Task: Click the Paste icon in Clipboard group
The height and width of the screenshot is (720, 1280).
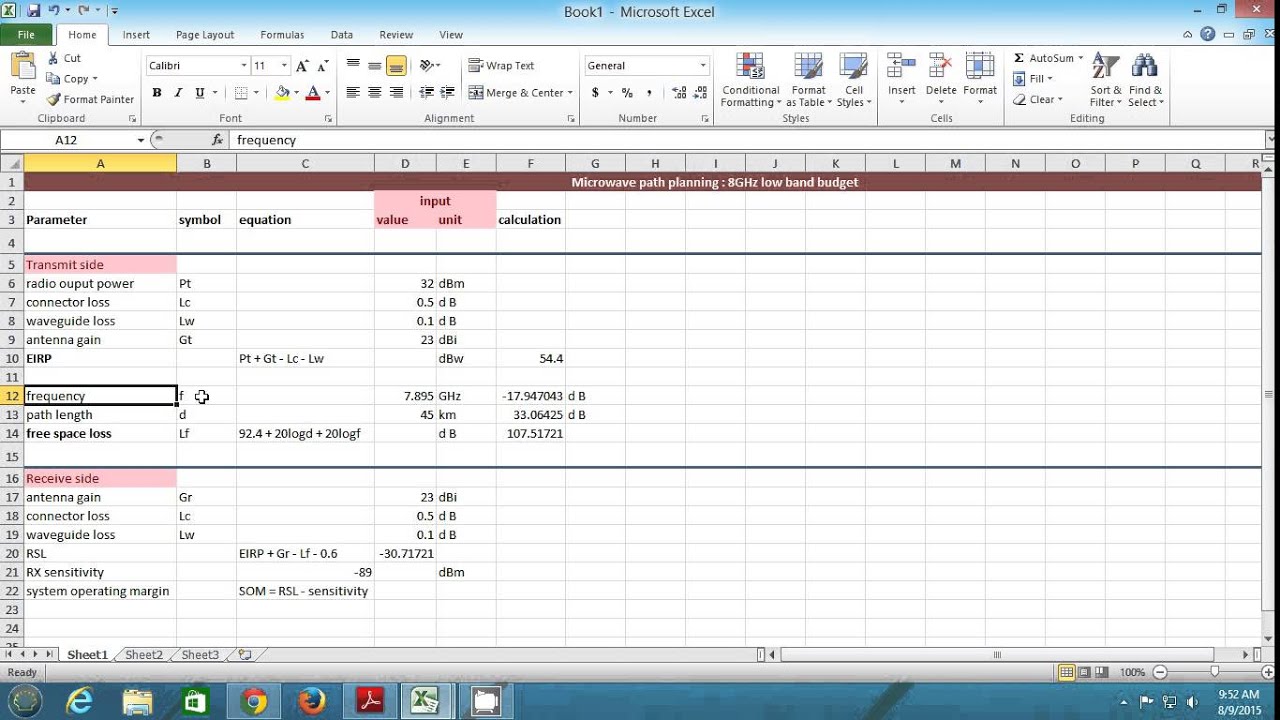Action: pos(22,68)
